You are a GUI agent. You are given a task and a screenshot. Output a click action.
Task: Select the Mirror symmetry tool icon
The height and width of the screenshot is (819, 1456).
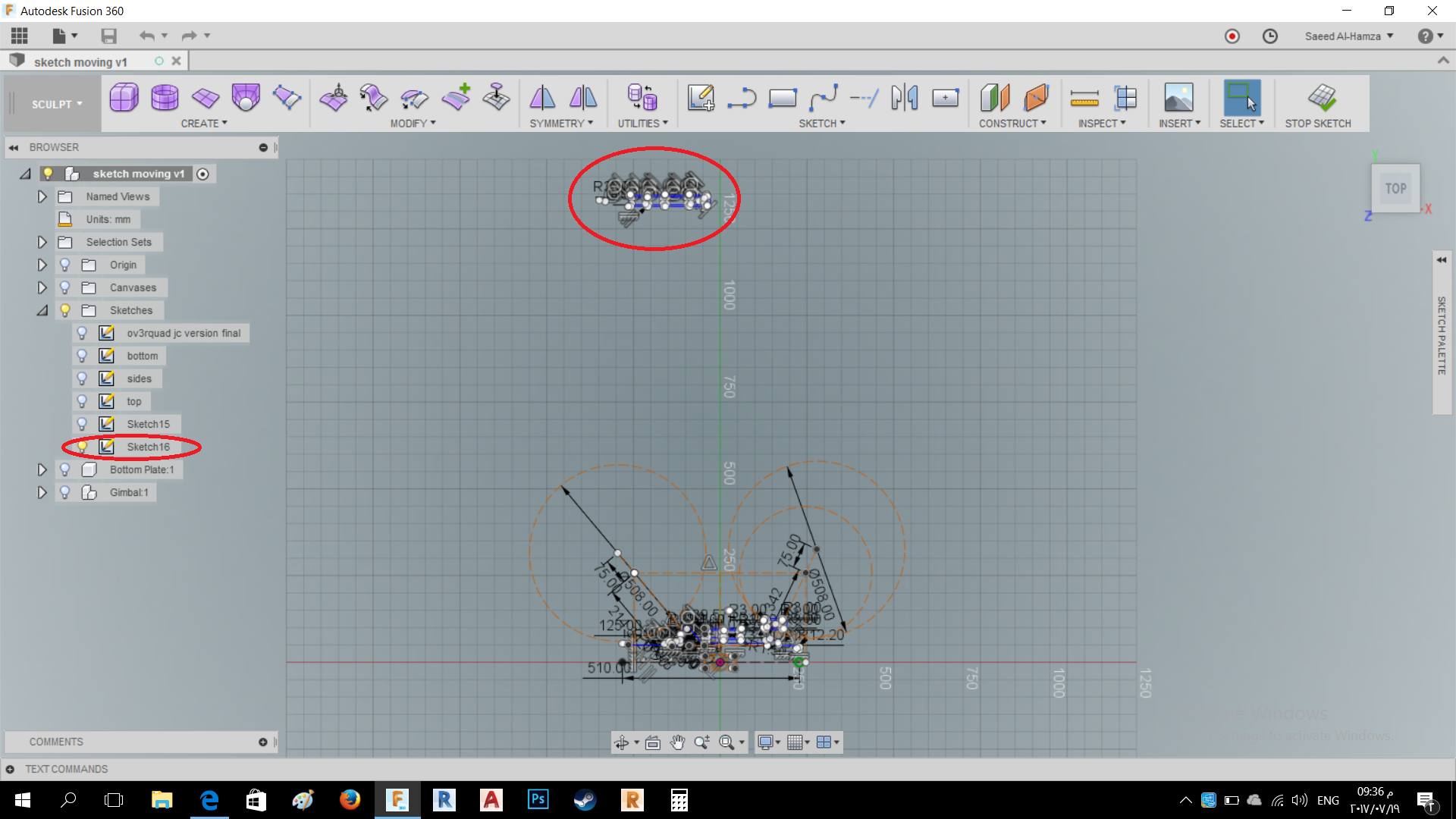[x=542, y=98]
